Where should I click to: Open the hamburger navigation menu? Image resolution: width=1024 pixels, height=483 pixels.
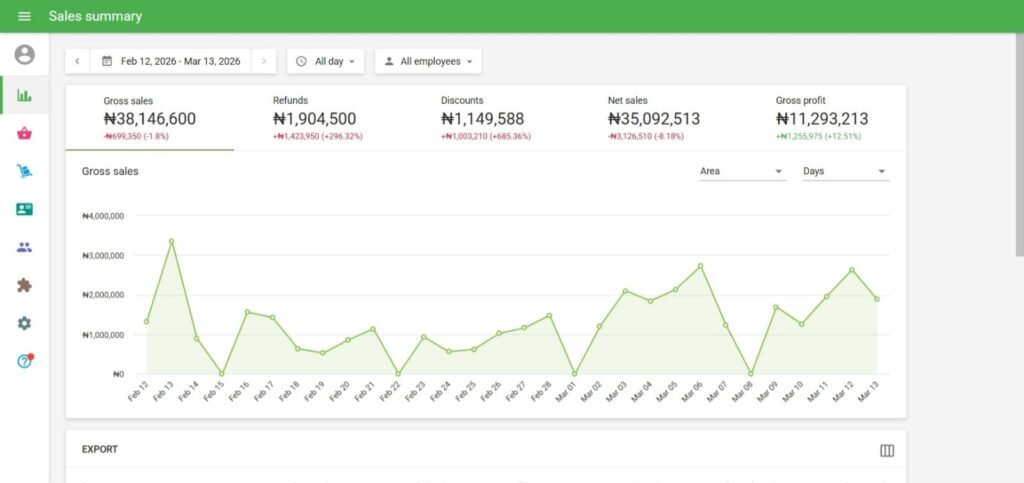[x=24, y=16]
